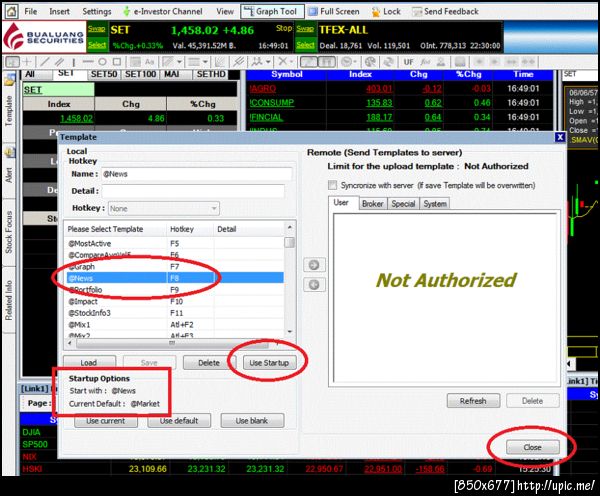Open the clock period dropdown
Viewport: 600px width, 496px height.
click(355, 62)
